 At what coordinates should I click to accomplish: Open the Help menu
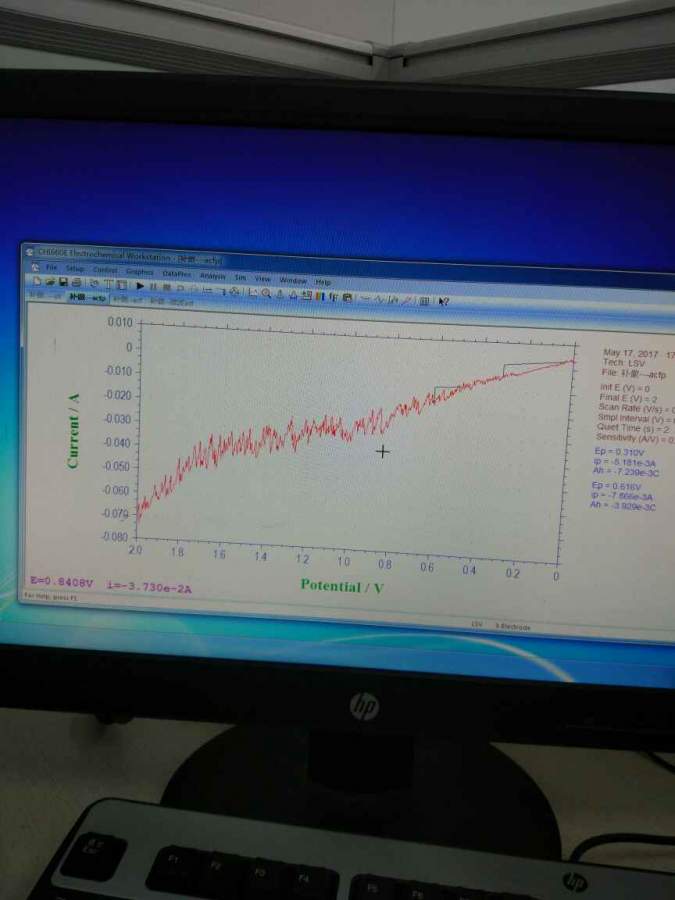pyautogui.click(x=323, y=282)
